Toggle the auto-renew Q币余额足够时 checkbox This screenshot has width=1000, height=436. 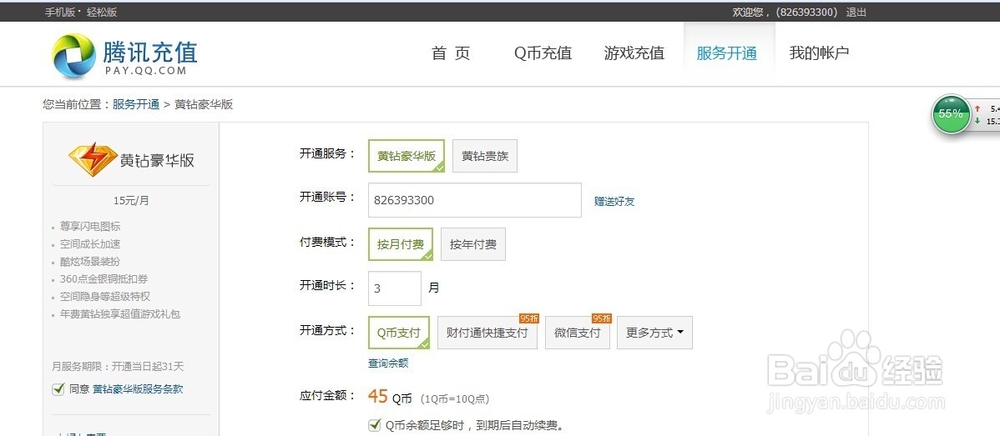(x=375, y=425)
